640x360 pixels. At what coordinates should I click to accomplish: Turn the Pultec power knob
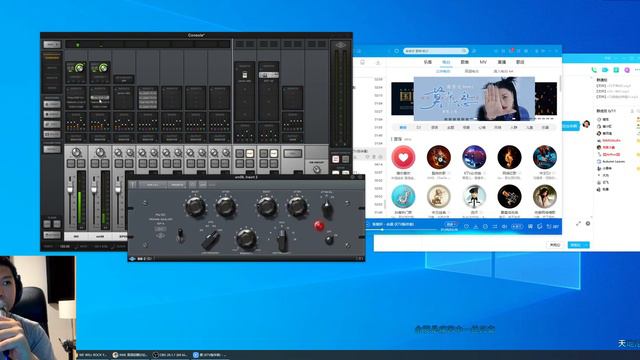point(329,240)
